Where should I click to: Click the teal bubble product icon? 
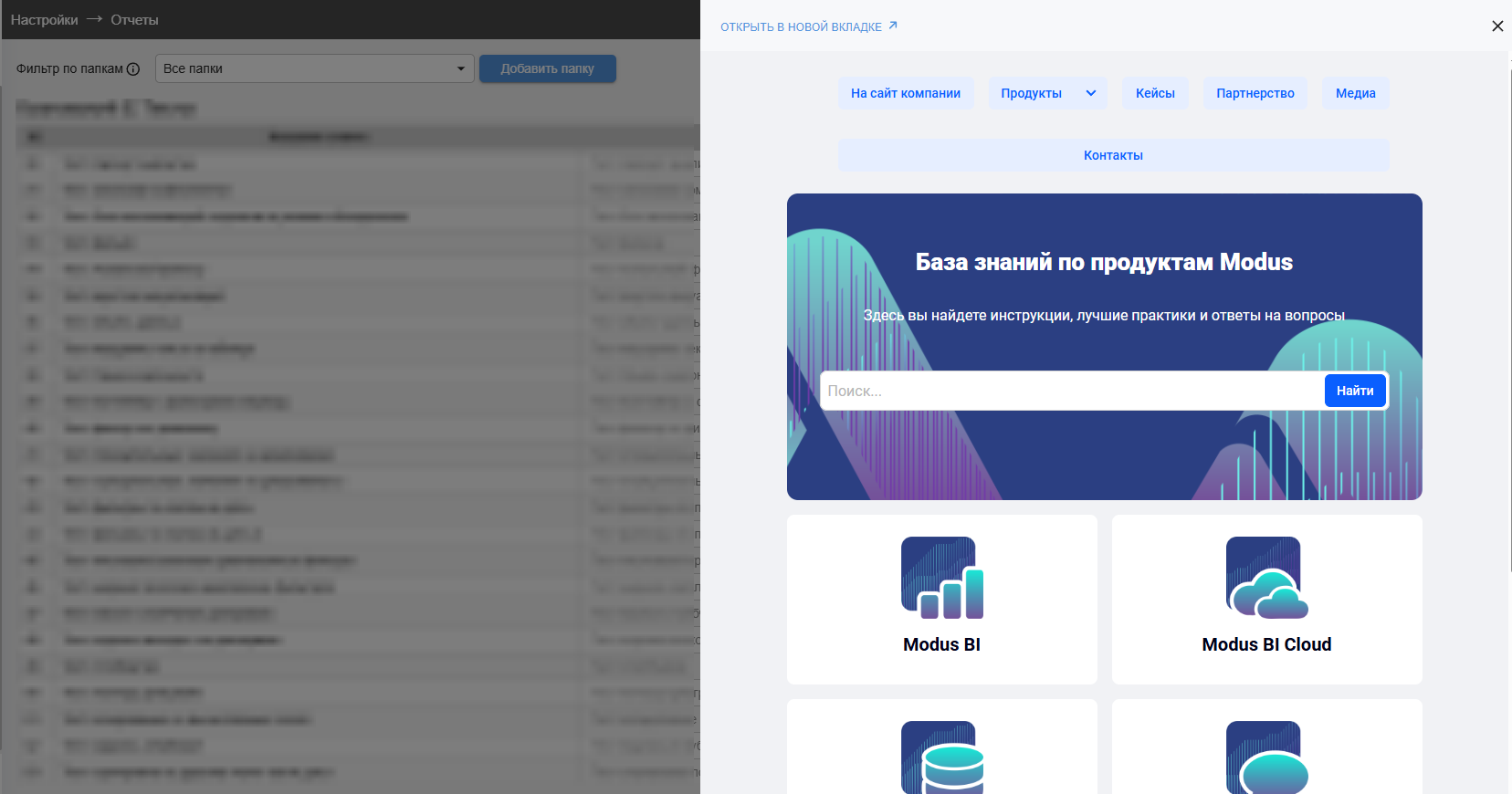tap(1266, 757)
